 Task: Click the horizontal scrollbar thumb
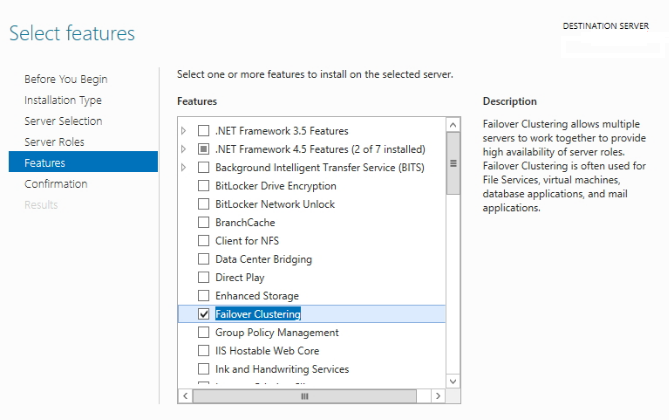tap(305, 396)
